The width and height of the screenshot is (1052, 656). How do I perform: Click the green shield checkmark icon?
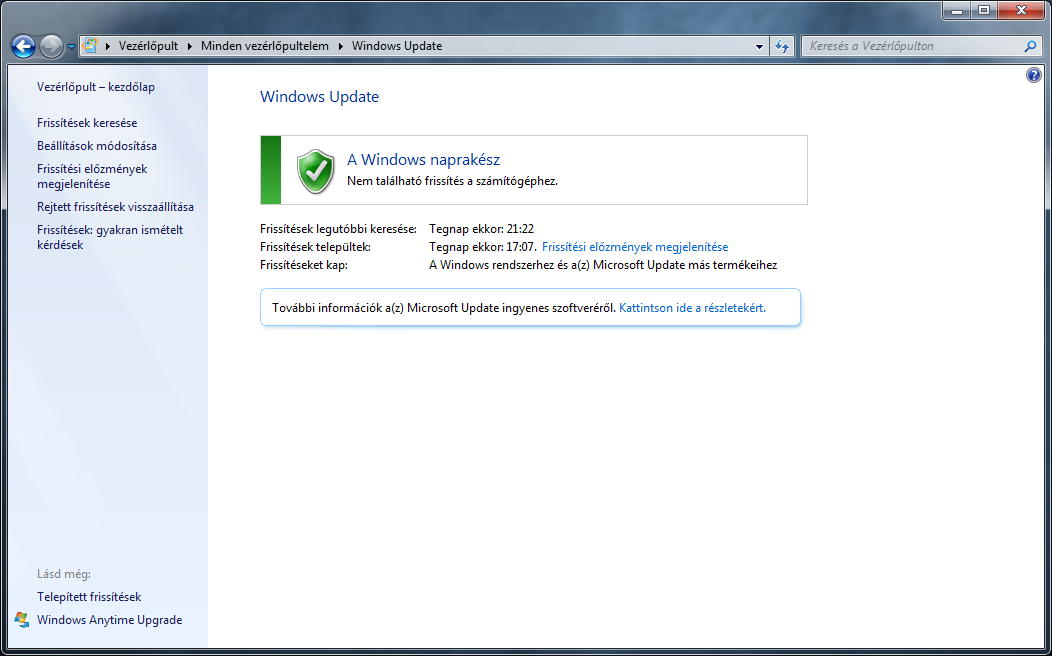pos(315,171)
